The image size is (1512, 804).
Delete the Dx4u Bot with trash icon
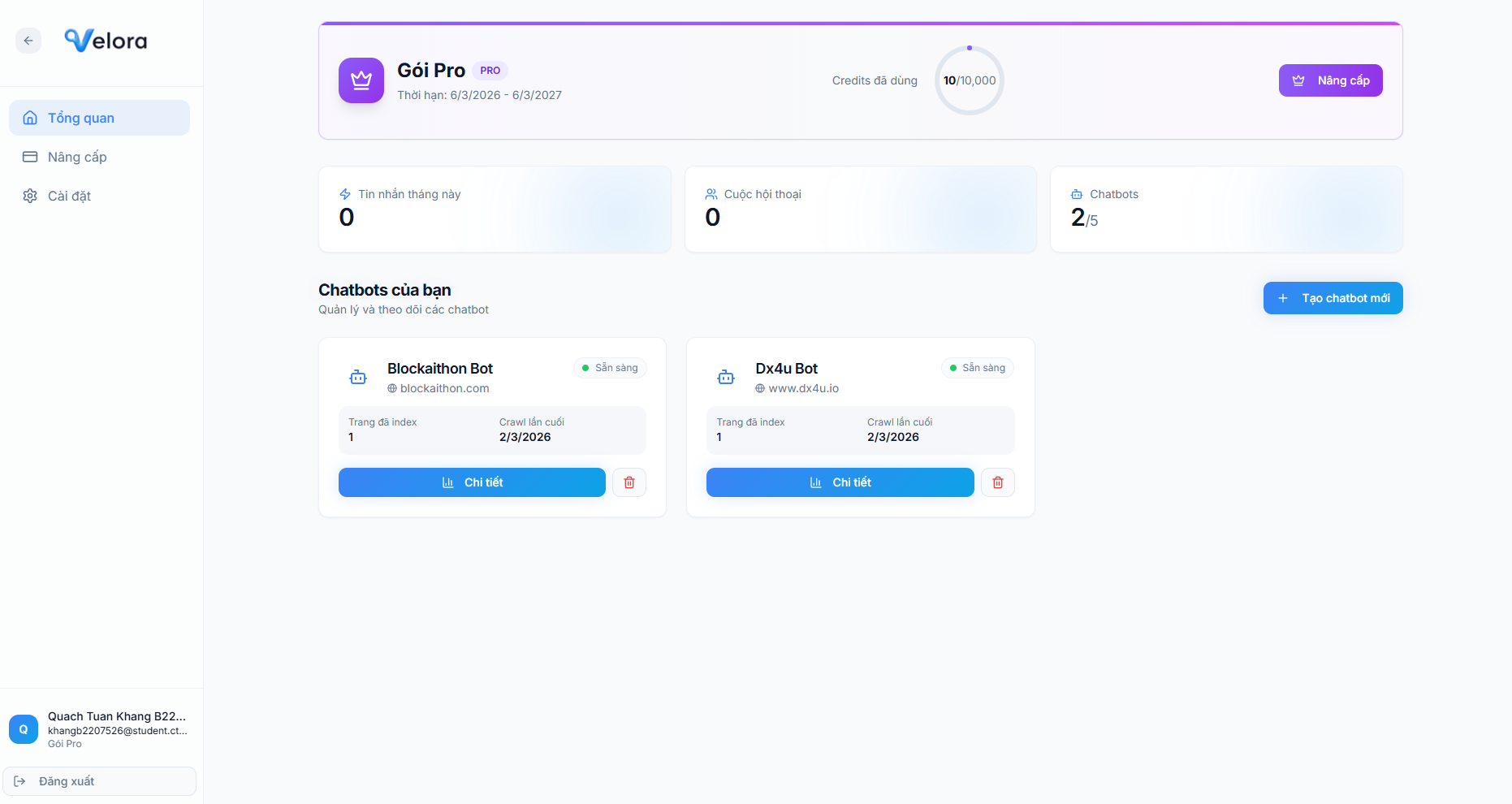coord(997,482)
